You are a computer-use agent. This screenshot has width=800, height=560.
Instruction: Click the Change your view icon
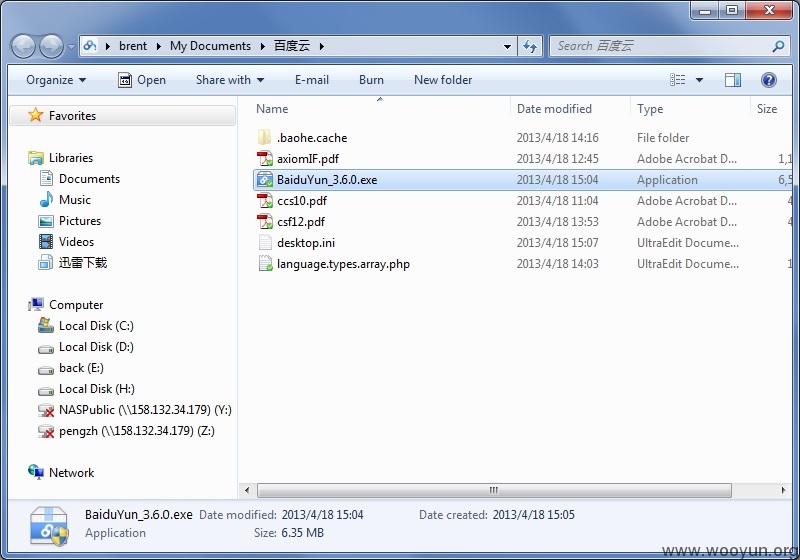pos(678,80)
